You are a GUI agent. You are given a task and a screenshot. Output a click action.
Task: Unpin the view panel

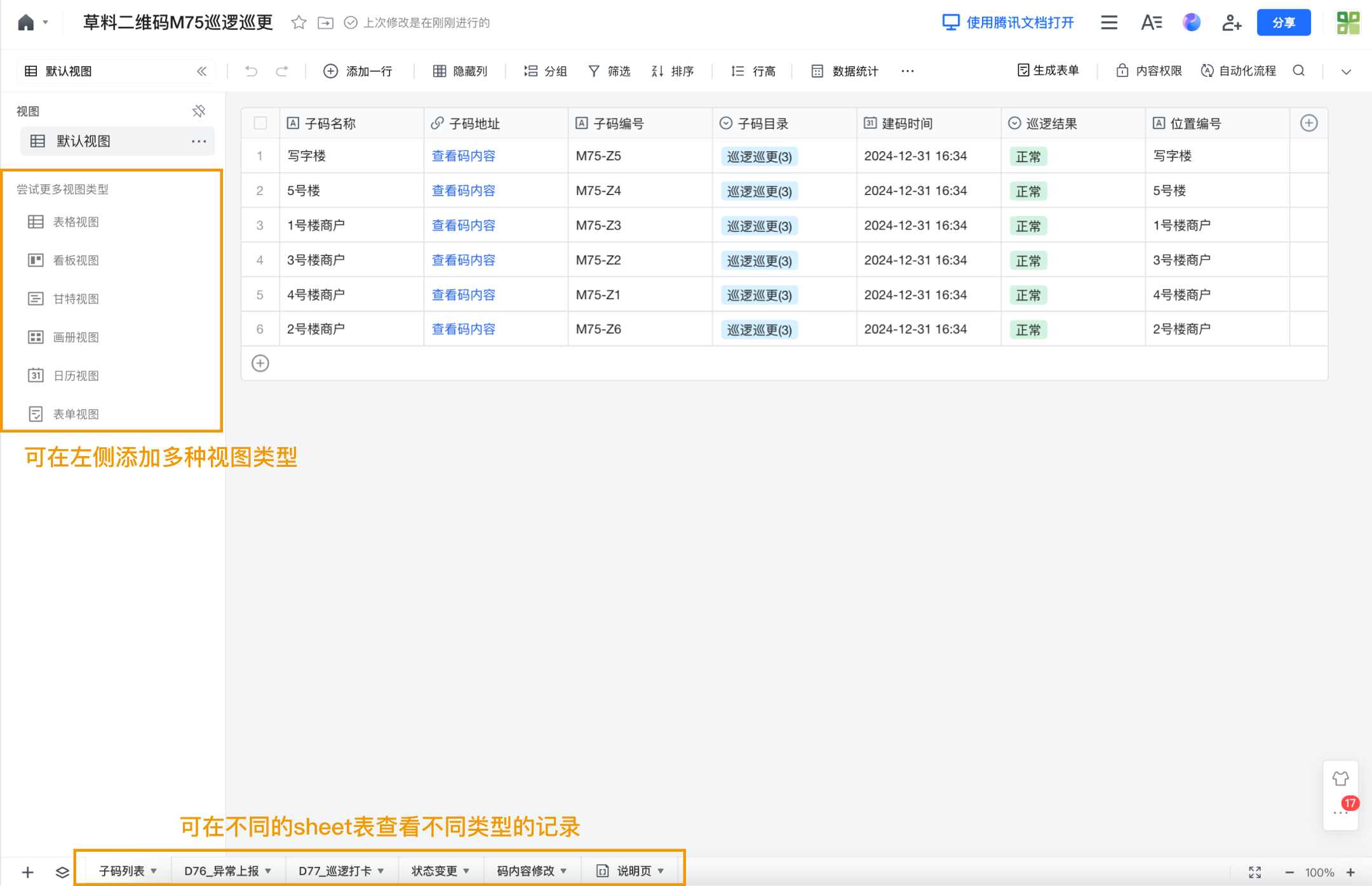pos(199,111)
